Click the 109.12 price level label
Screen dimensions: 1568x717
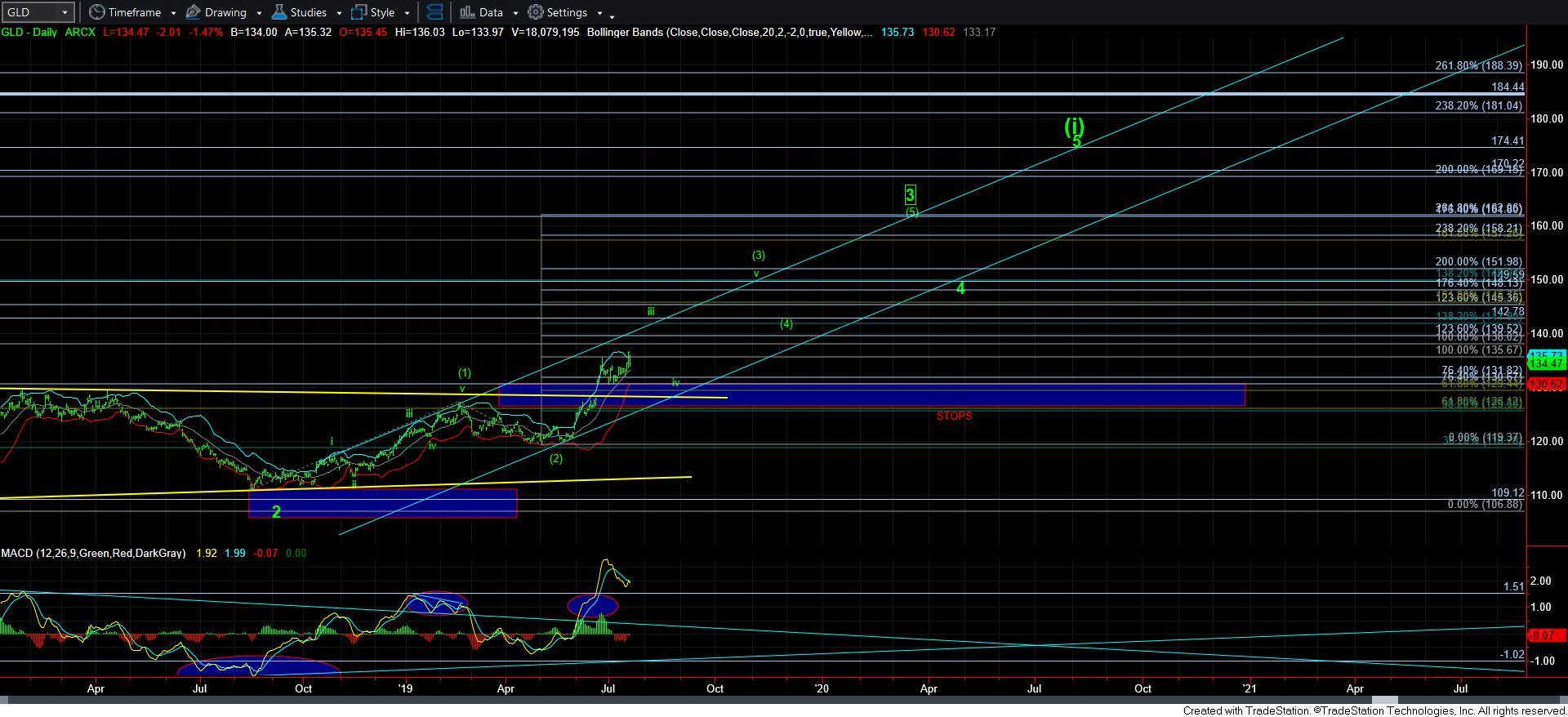click(x=1508, y=492)
